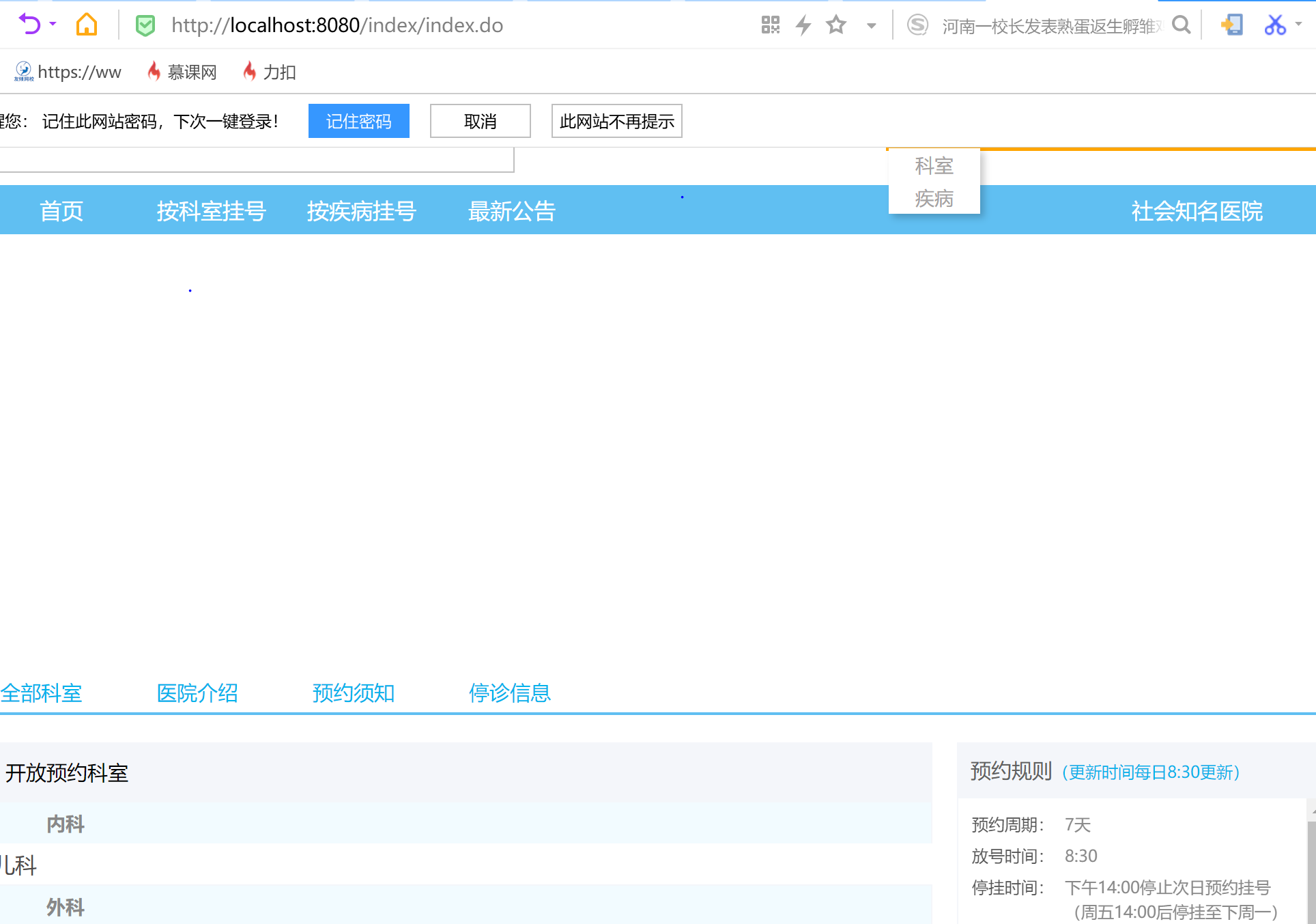Switch to the 预约须知 tab
The height and width of the screenshot is (924, 1316).
[x=354, y=693]
